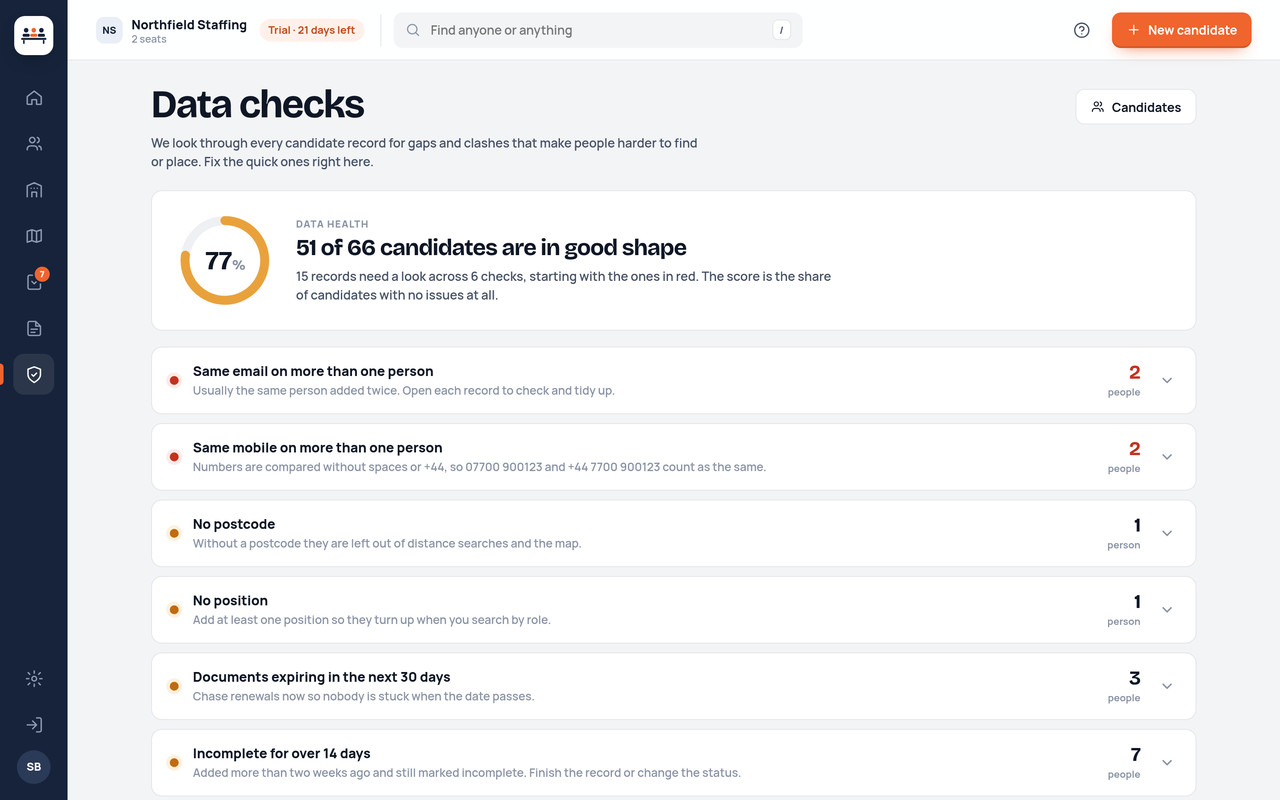Go to the Home page icon
Screen dimensions: 1280x800
click(34, 98)
